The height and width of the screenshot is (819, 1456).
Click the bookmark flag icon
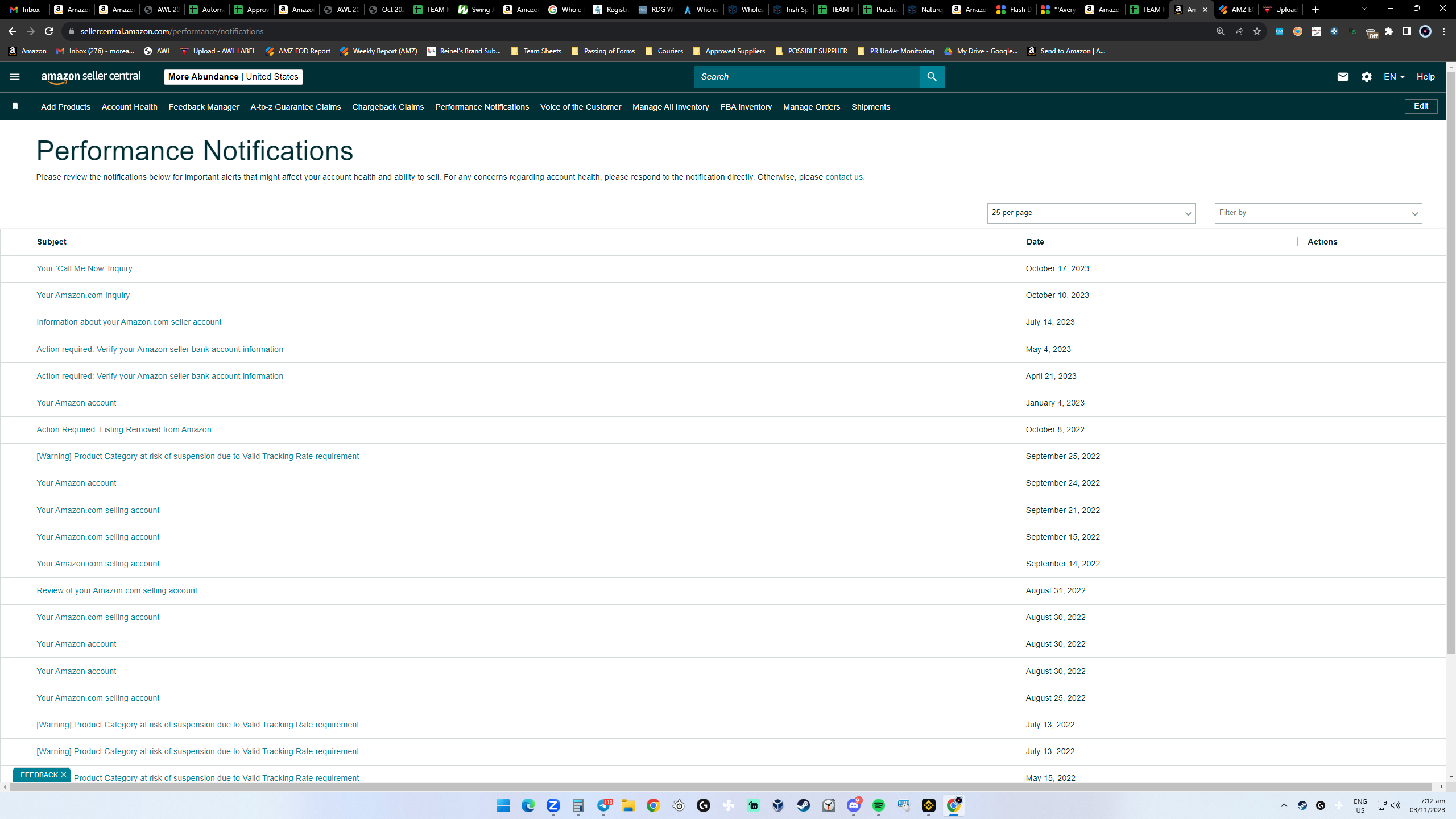pyautogui.click(x=15, y=106)
